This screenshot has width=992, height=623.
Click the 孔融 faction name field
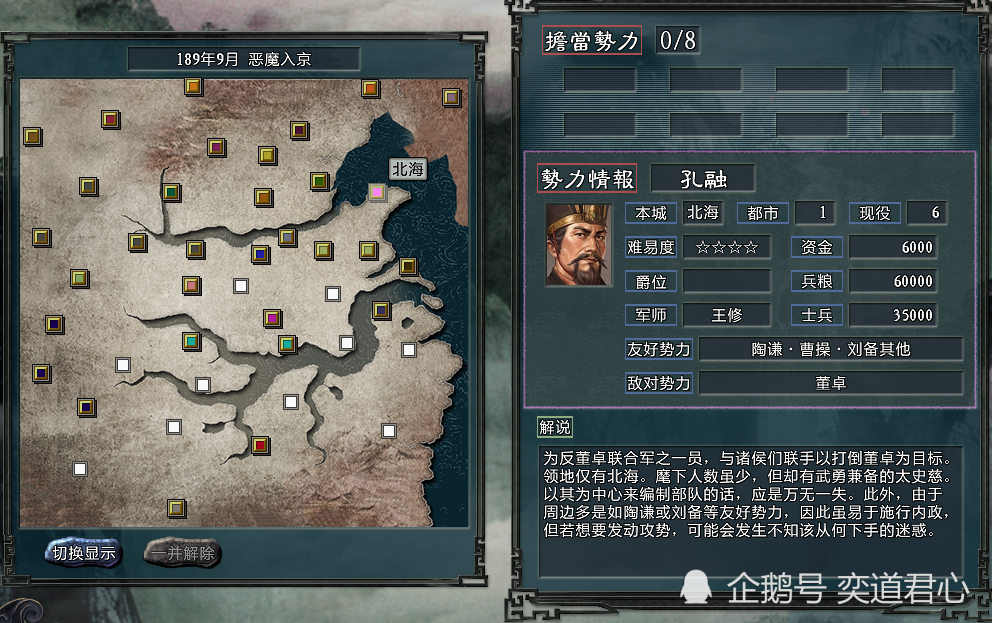[703, 179]
